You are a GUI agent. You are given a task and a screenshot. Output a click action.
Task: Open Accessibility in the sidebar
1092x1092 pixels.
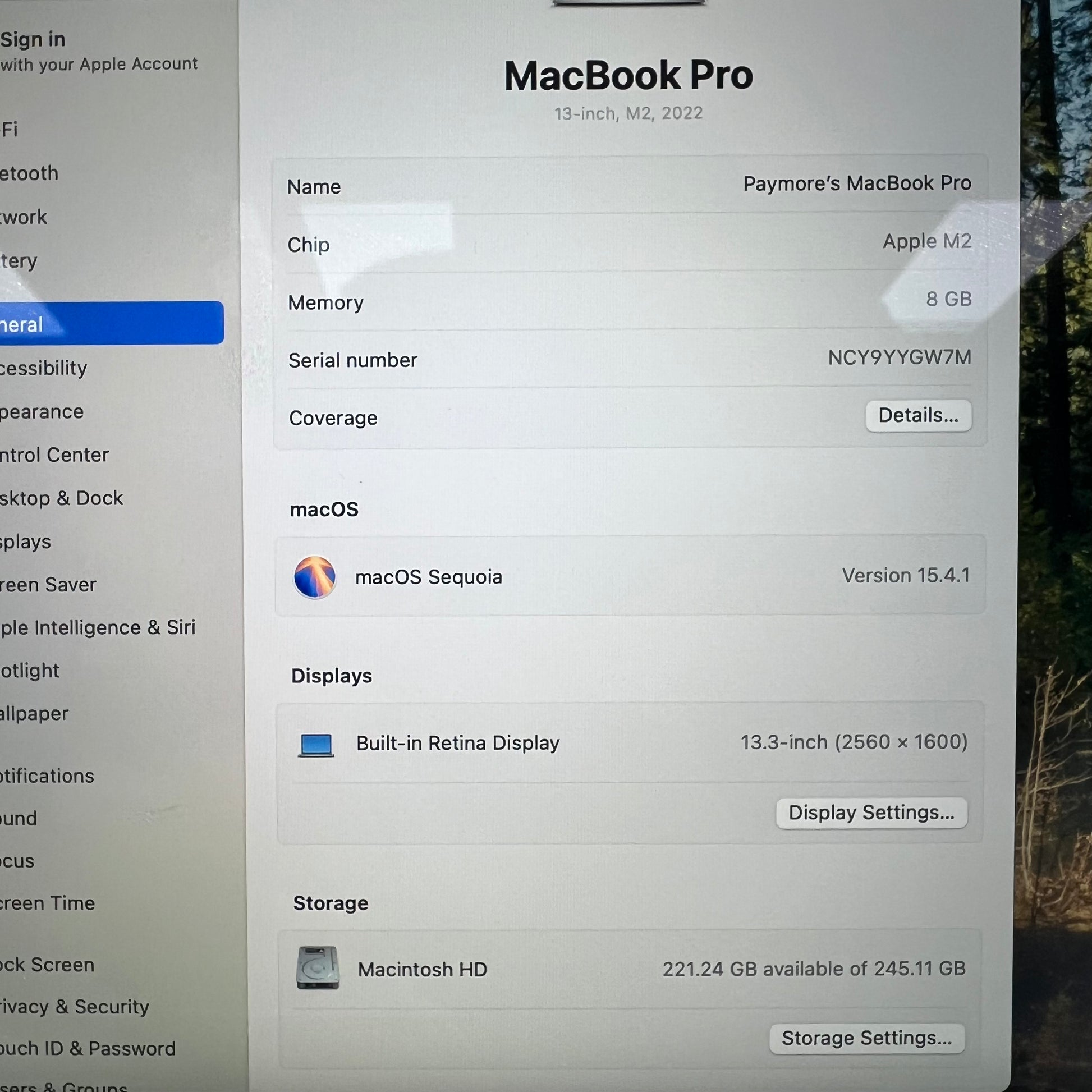44,368
